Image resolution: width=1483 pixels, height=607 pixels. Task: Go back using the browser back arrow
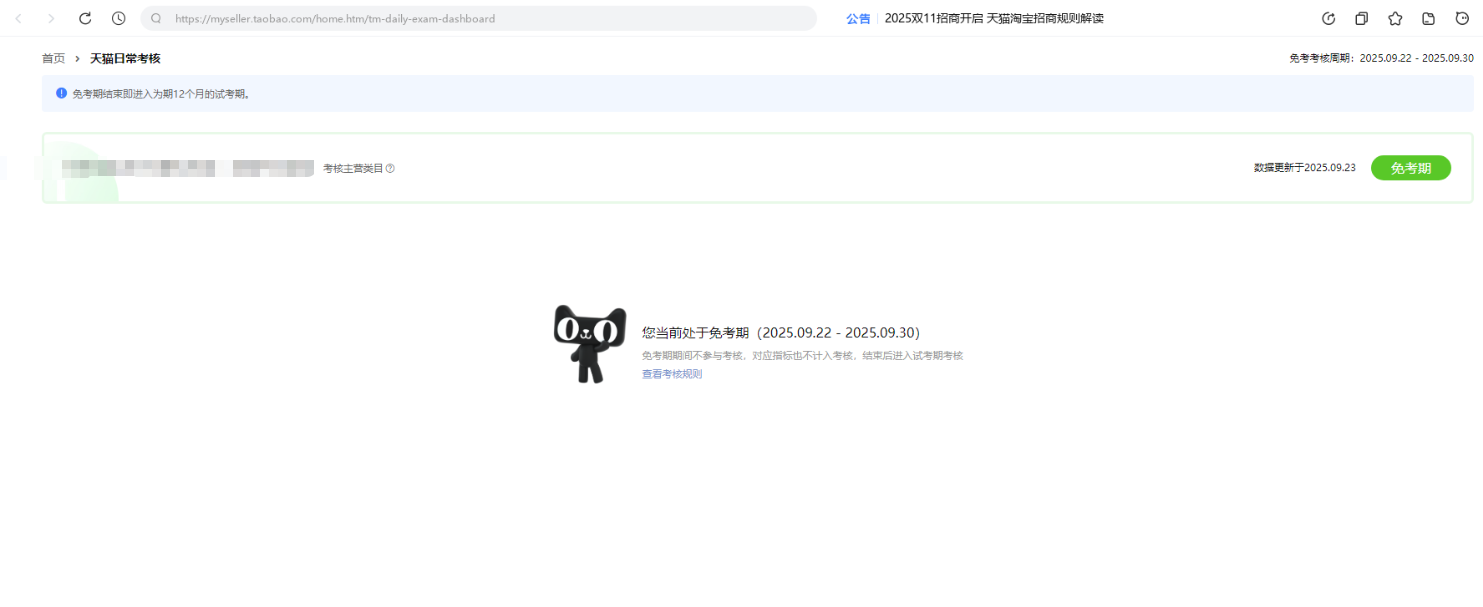(18, 18)
